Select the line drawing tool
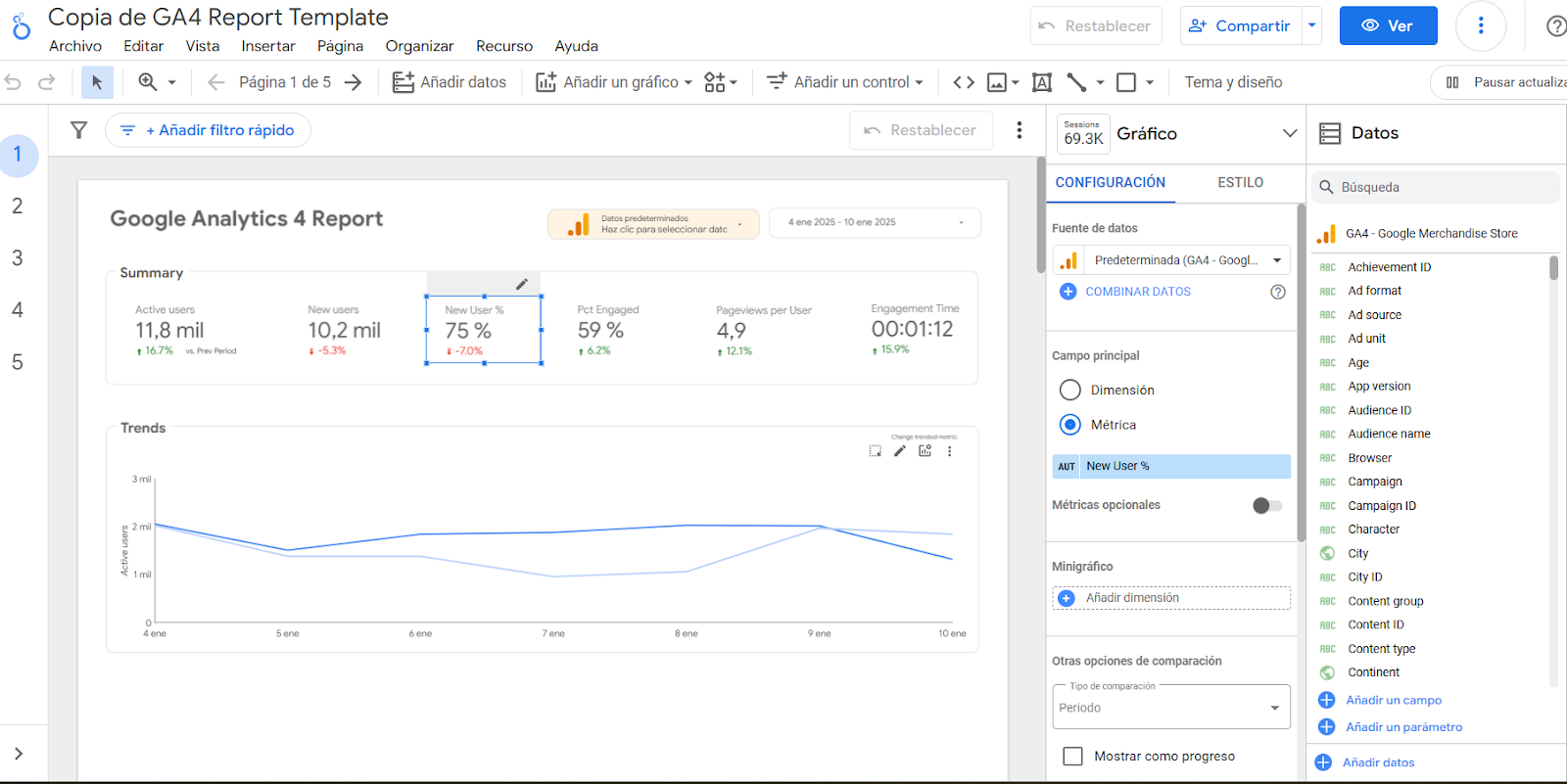 click(1077, 82)
